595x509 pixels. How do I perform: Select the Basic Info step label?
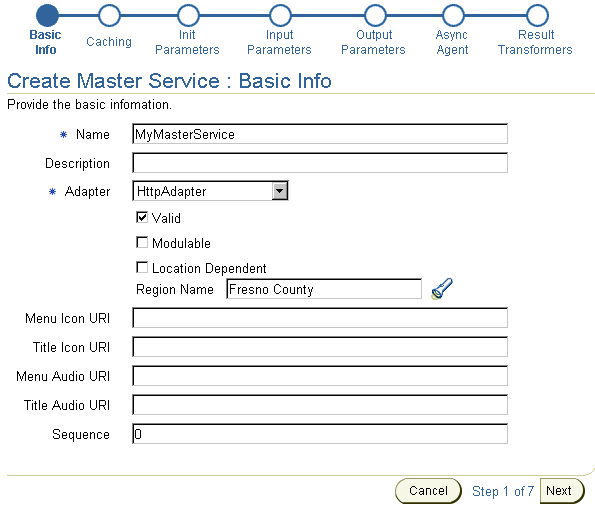tap(46, 42)
